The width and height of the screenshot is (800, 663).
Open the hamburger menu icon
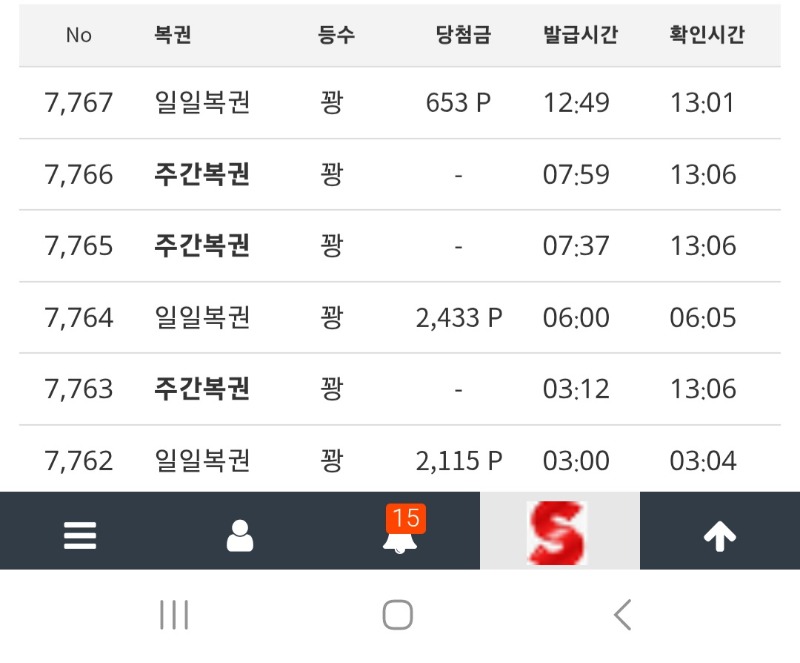(80, 536)
